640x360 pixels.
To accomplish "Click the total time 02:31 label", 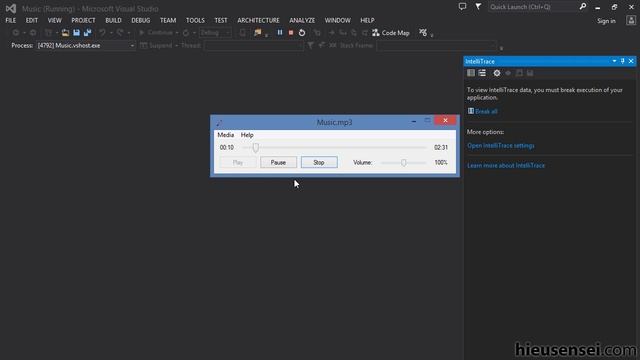I will pyautogui.click(x=441, y=147).
